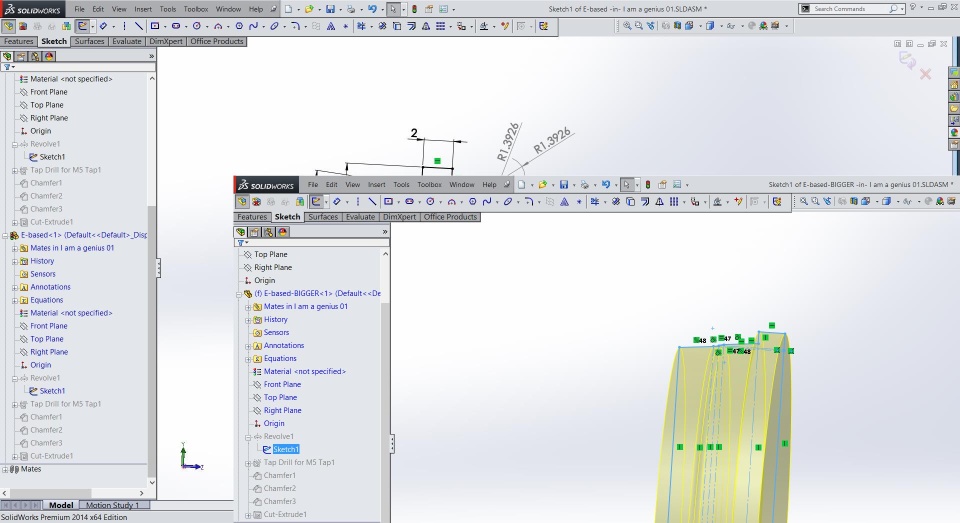Click Rebuild traffic light in E-based window

(414, 9)
